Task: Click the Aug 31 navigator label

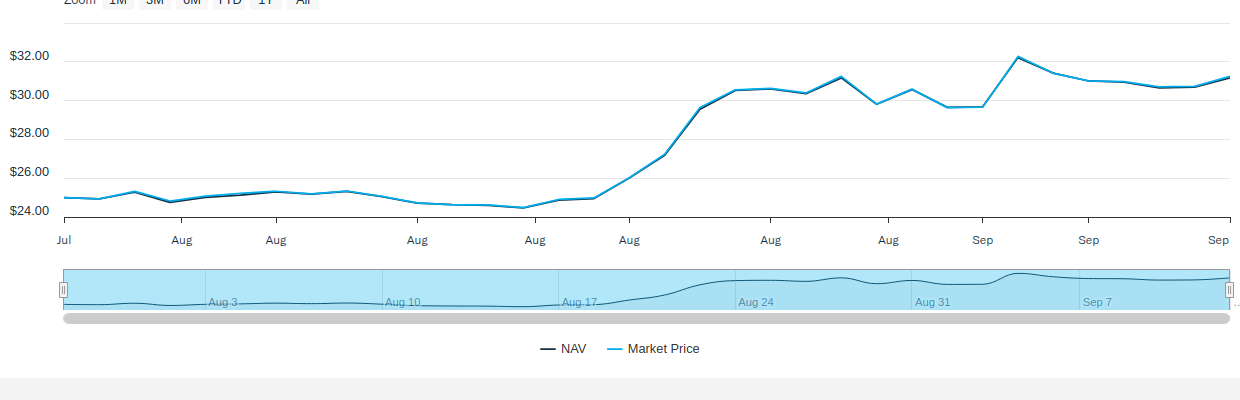Action: pyautogui.click(x=932, y=302)
